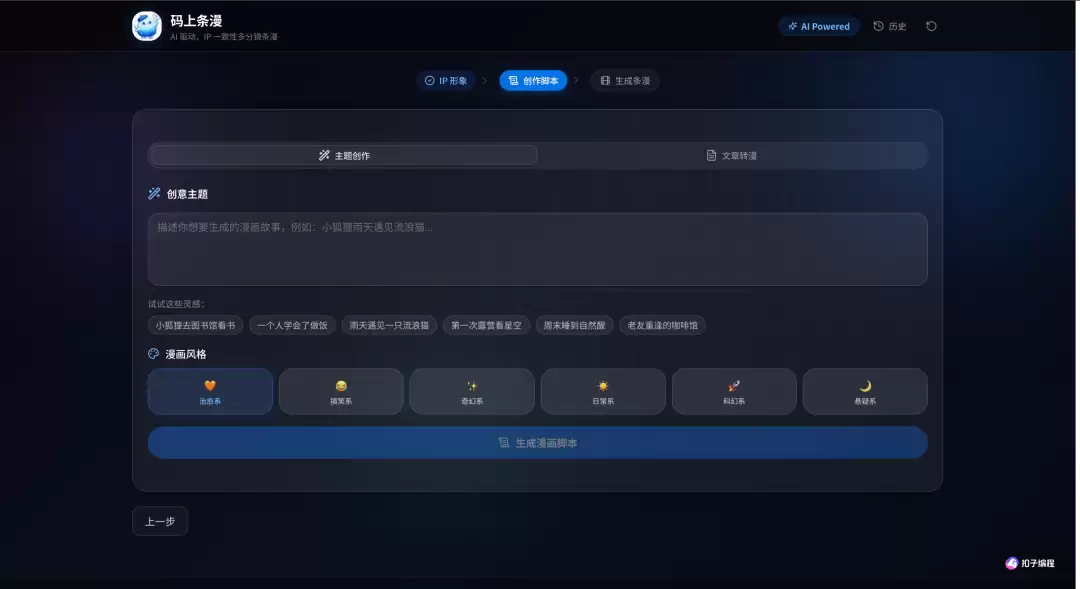Pick the 一个人学会了做饭 inspiration chip

292,325
